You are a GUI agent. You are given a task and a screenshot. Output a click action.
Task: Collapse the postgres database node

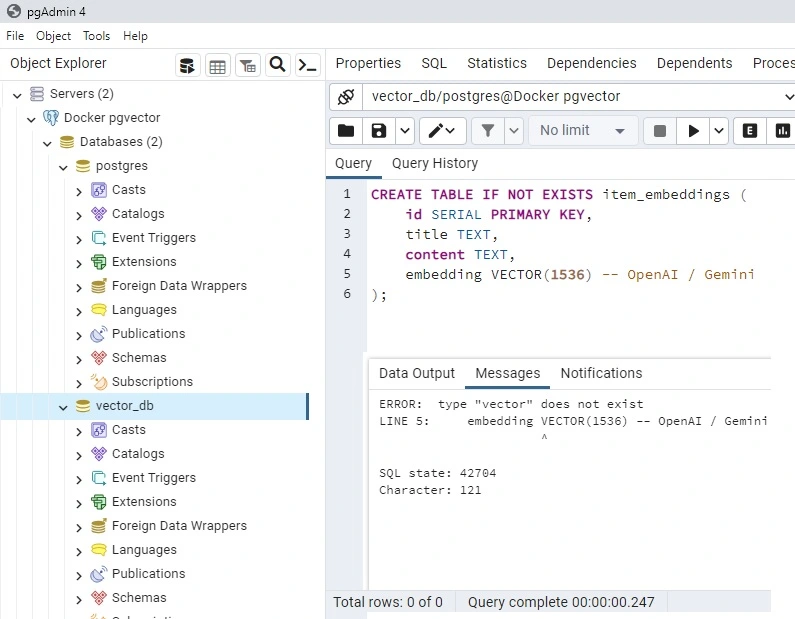coord(63,167)
